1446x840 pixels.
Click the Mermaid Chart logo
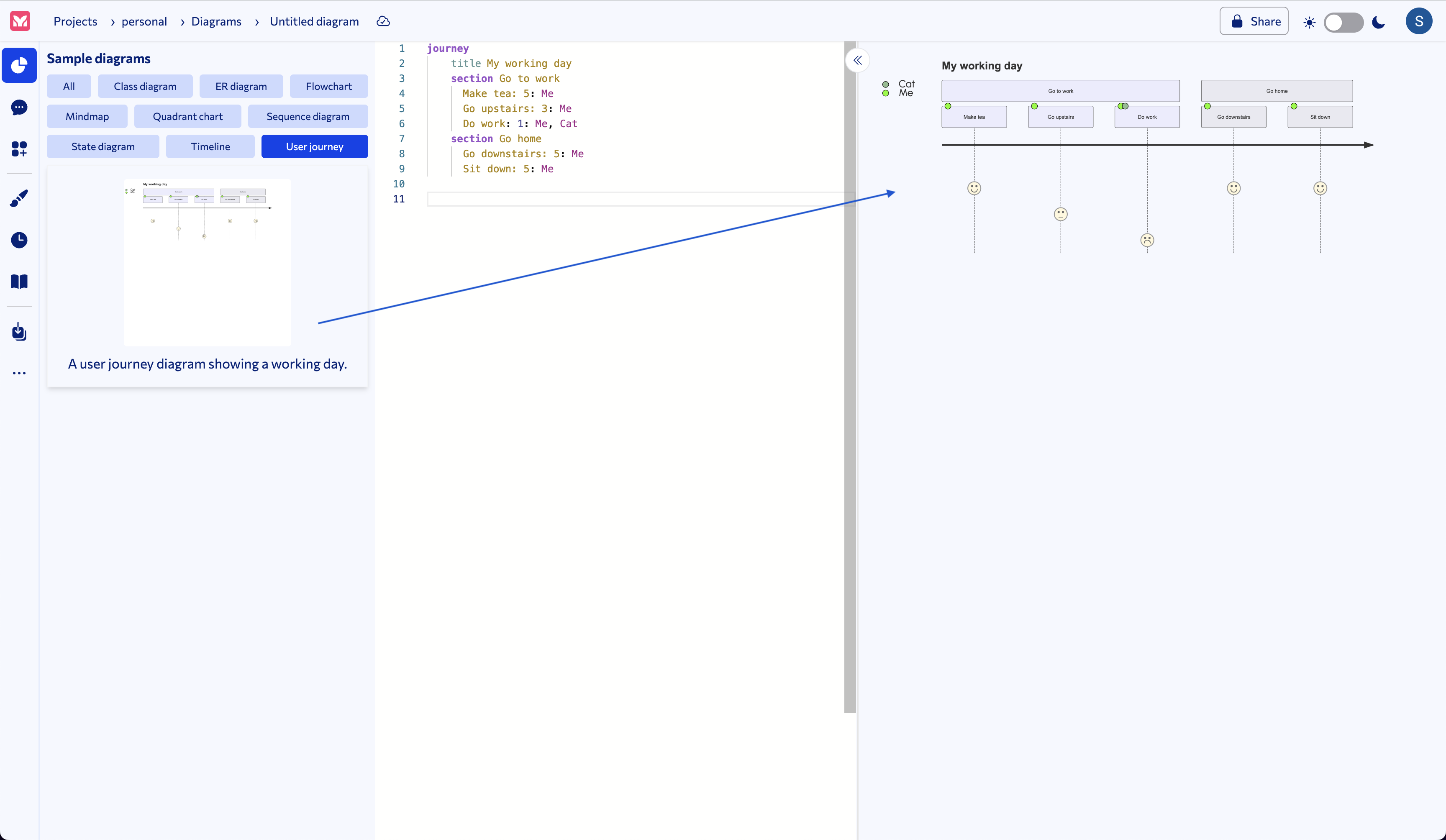pyautogui.click(x=19, y=20)
